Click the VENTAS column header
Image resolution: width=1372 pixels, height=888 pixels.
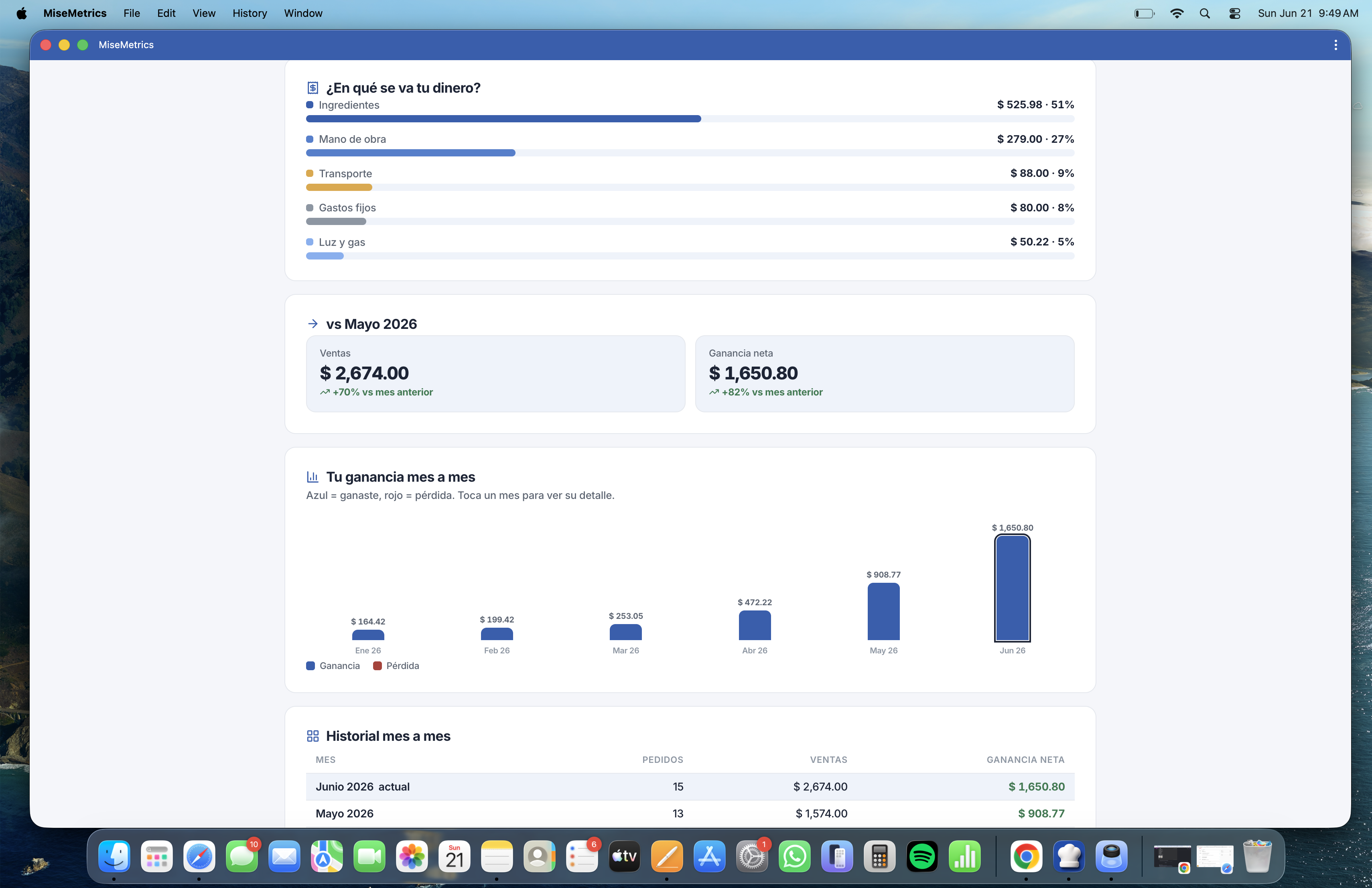point(828,760)
